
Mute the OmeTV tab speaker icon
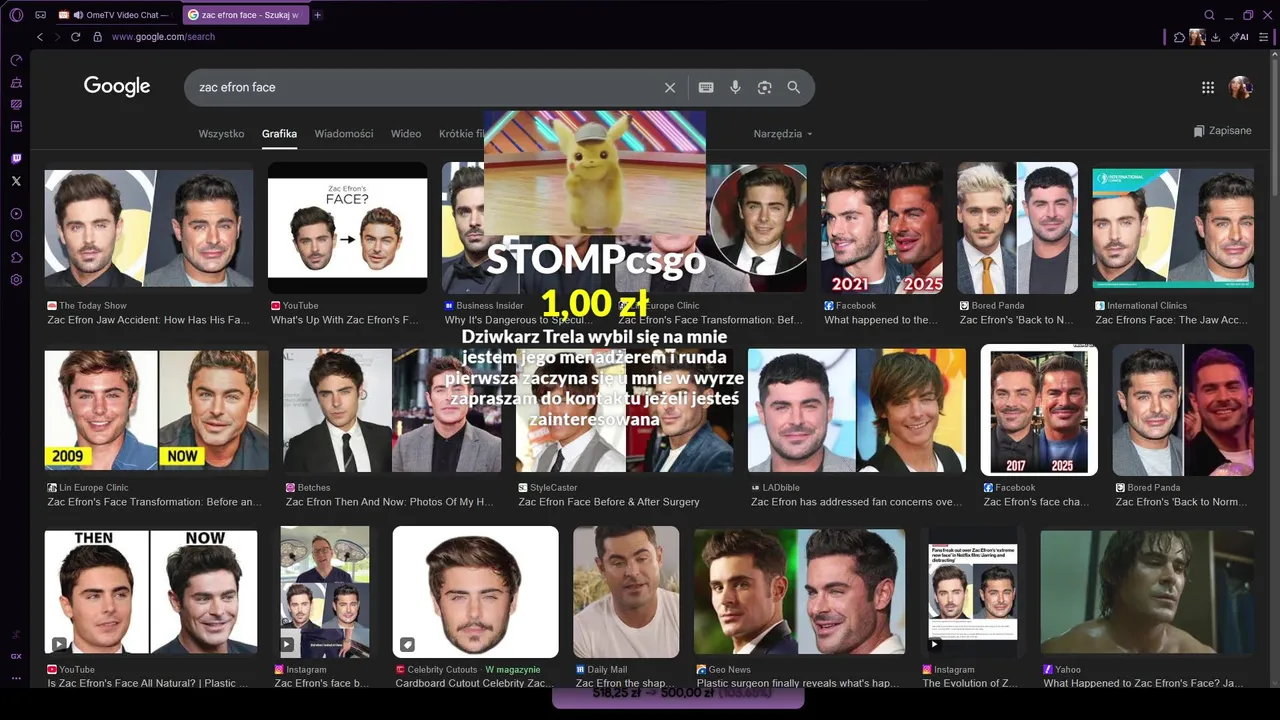click(x=78, y=15)
